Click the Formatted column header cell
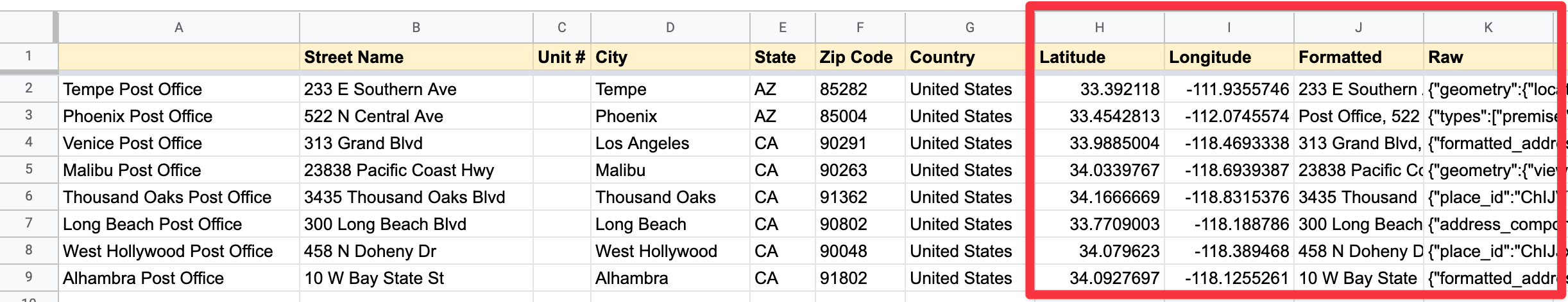 (x=1359, y=57)
